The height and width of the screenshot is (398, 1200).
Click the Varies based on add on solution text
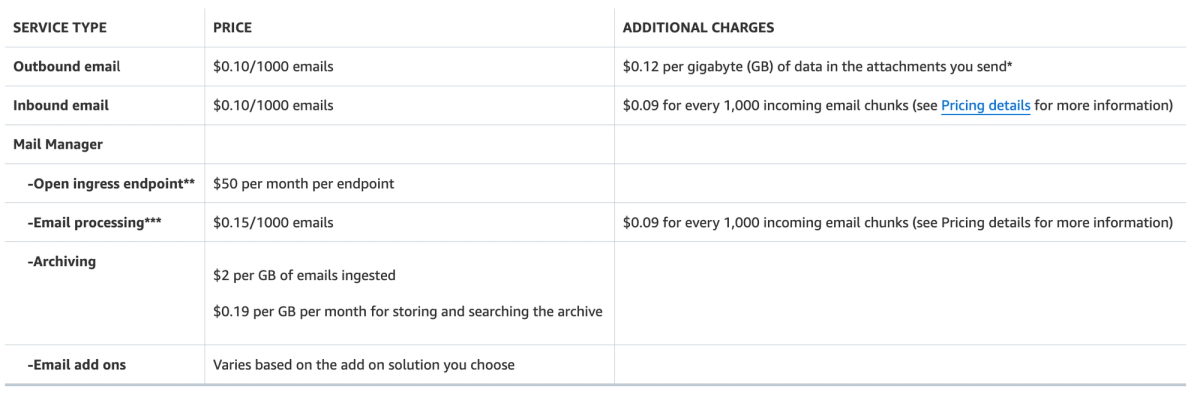364,365
